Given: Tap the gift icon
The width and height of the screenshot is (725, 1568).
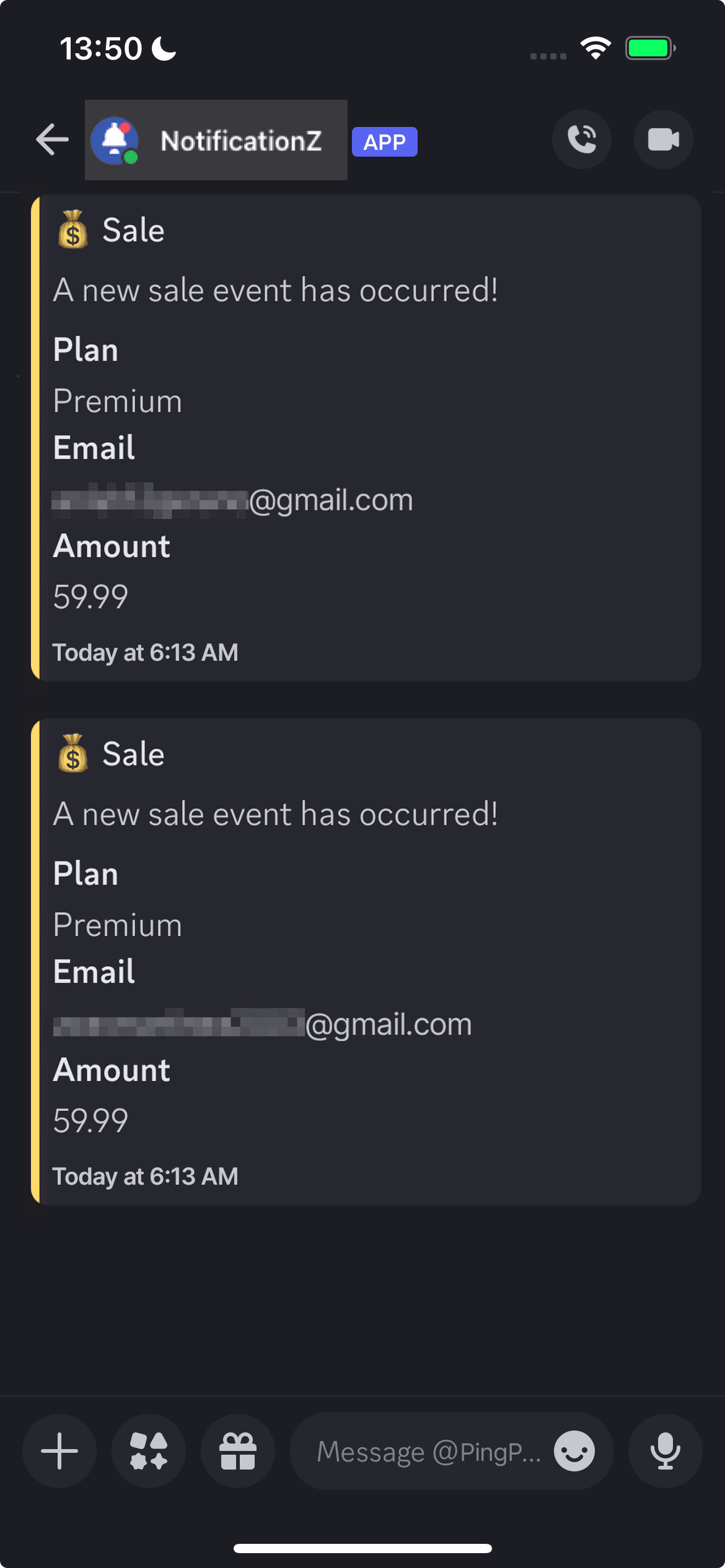Looking at the screenshot, I should pyautogui.click(x=238, y=1451).
